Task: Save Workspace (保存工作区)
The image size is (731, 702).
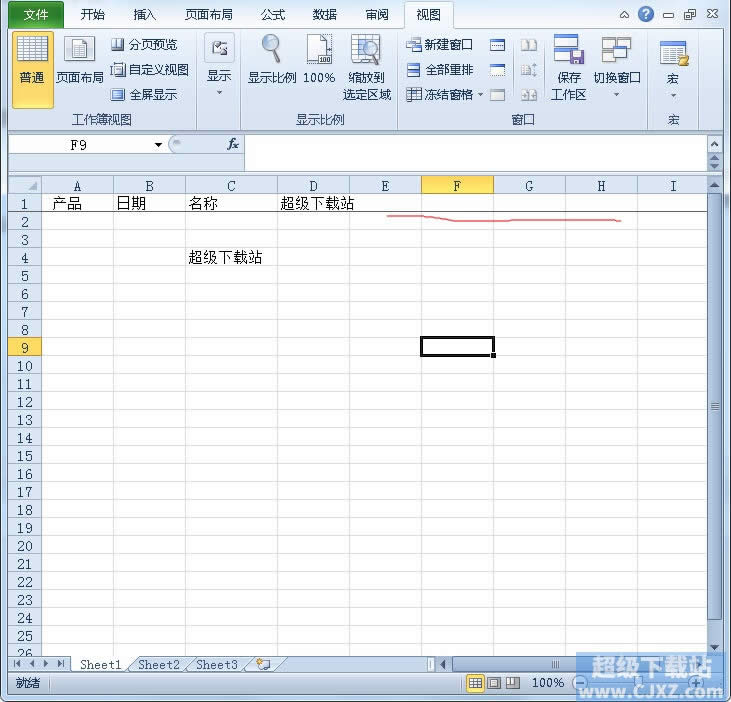Action: tap(569, 68)
